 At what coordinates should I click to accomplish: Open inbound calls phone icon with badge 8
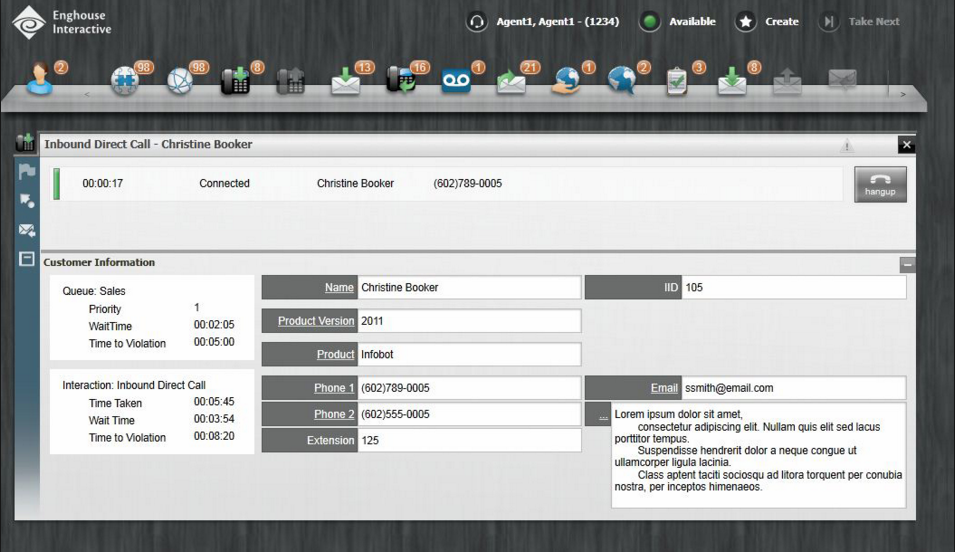pos(236,80)
